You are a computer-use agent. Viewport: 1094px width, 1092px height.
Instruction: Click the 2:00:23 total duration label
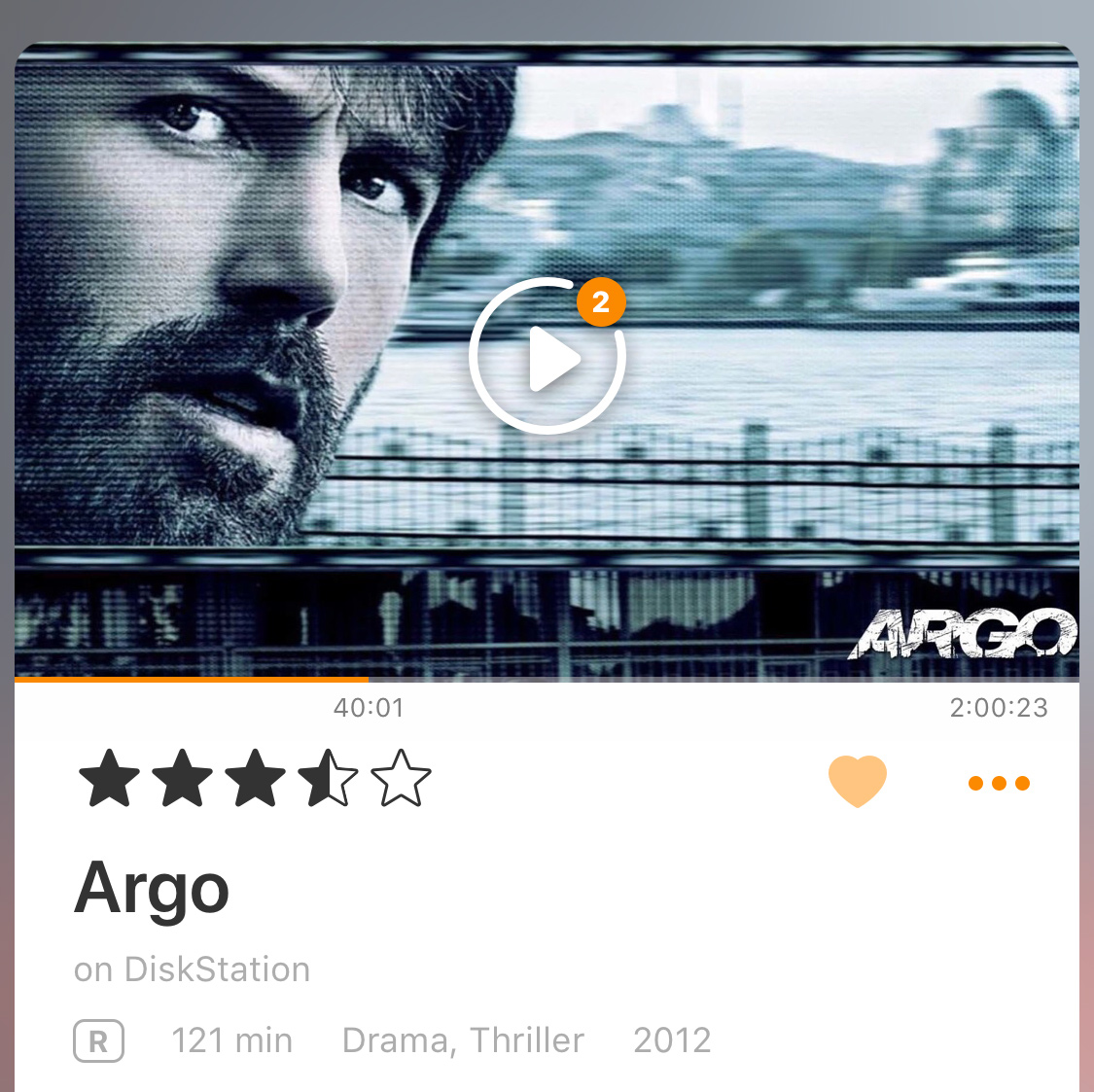click(x=999, y=708)
